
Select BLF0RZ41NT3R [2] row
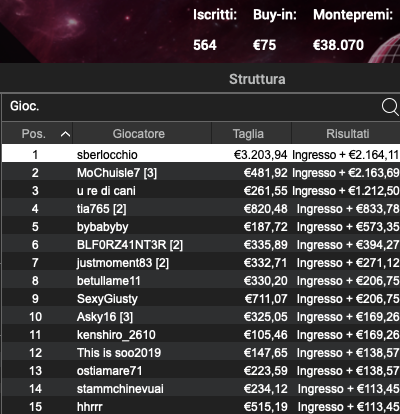click(x=201, y=245)
